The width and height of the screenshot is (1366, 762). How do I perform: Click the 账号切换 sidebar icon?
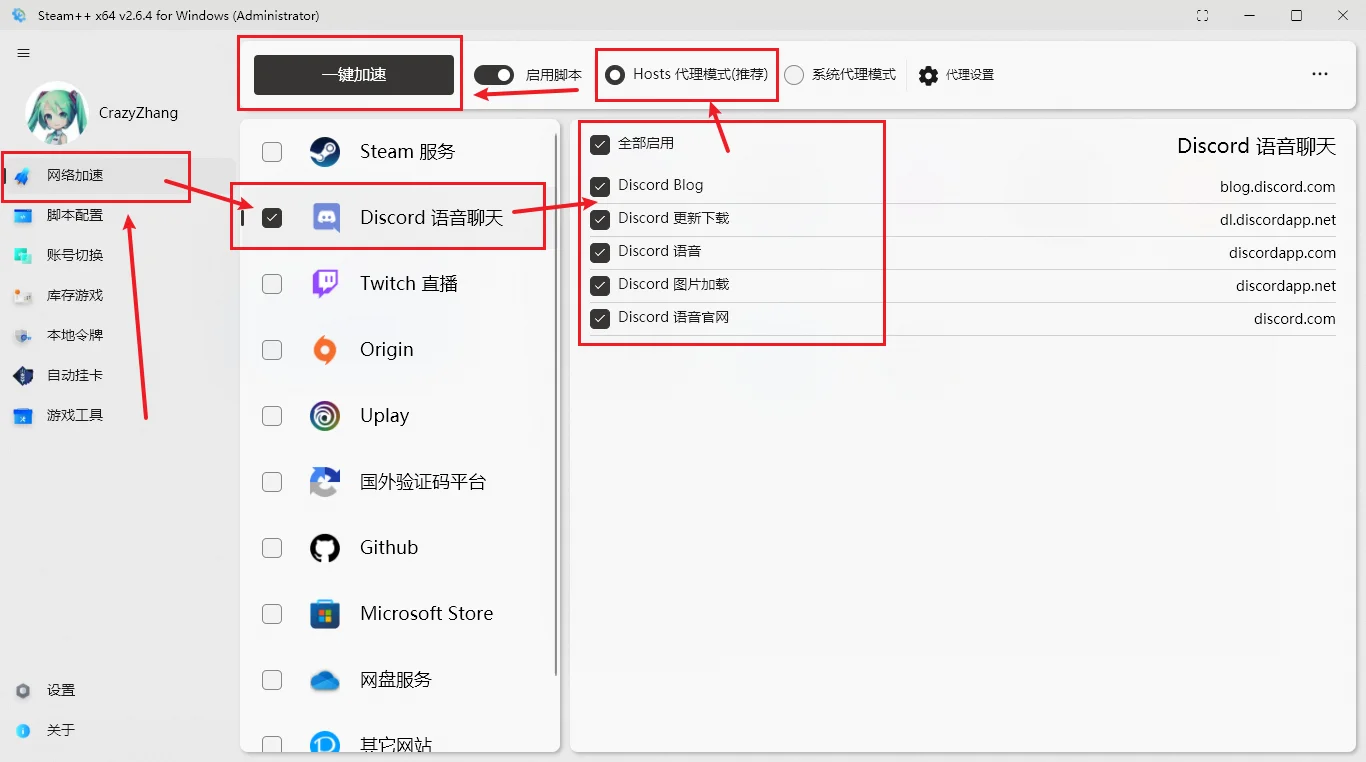click(22, 256)
